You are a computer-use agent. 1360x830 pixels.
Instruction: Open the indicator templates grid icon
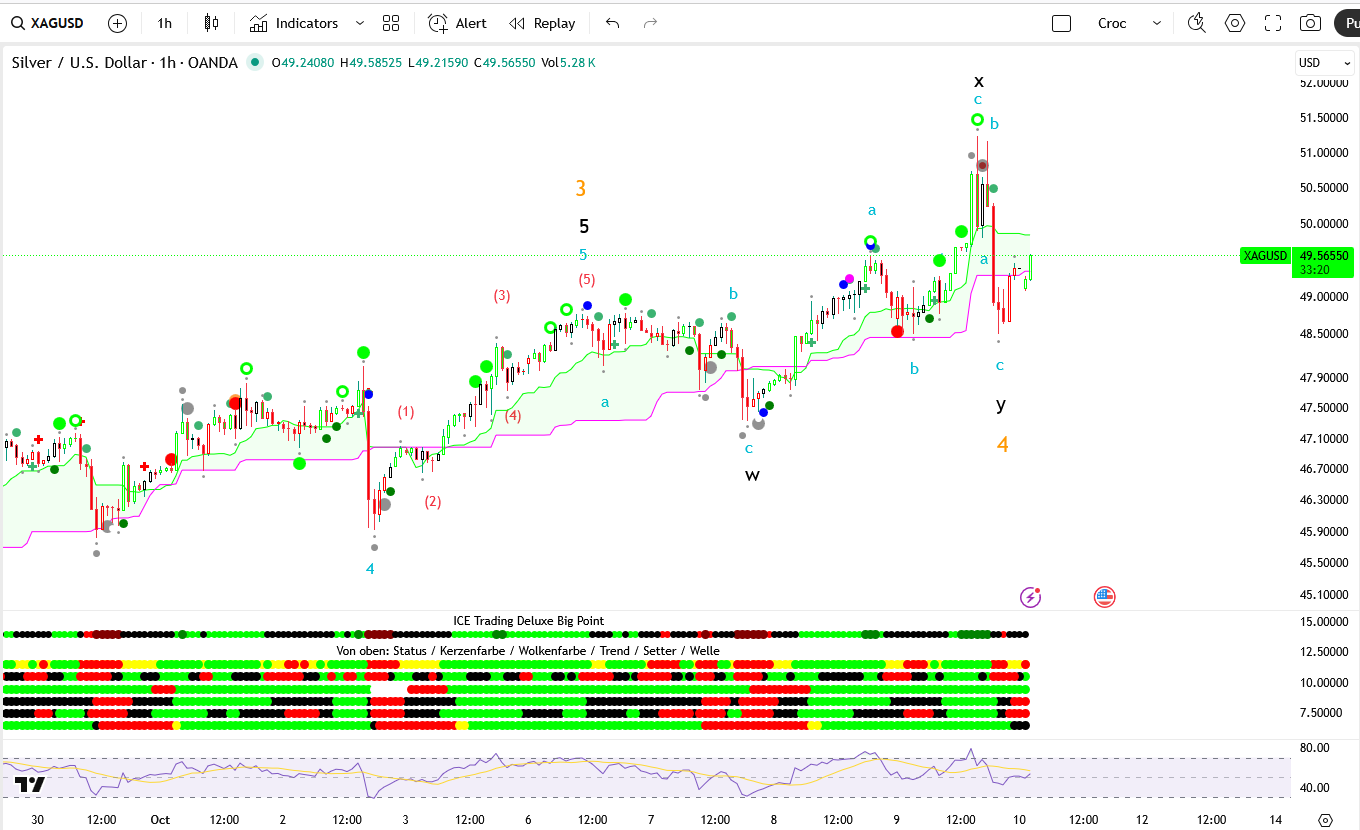click(x=391, y=23)
